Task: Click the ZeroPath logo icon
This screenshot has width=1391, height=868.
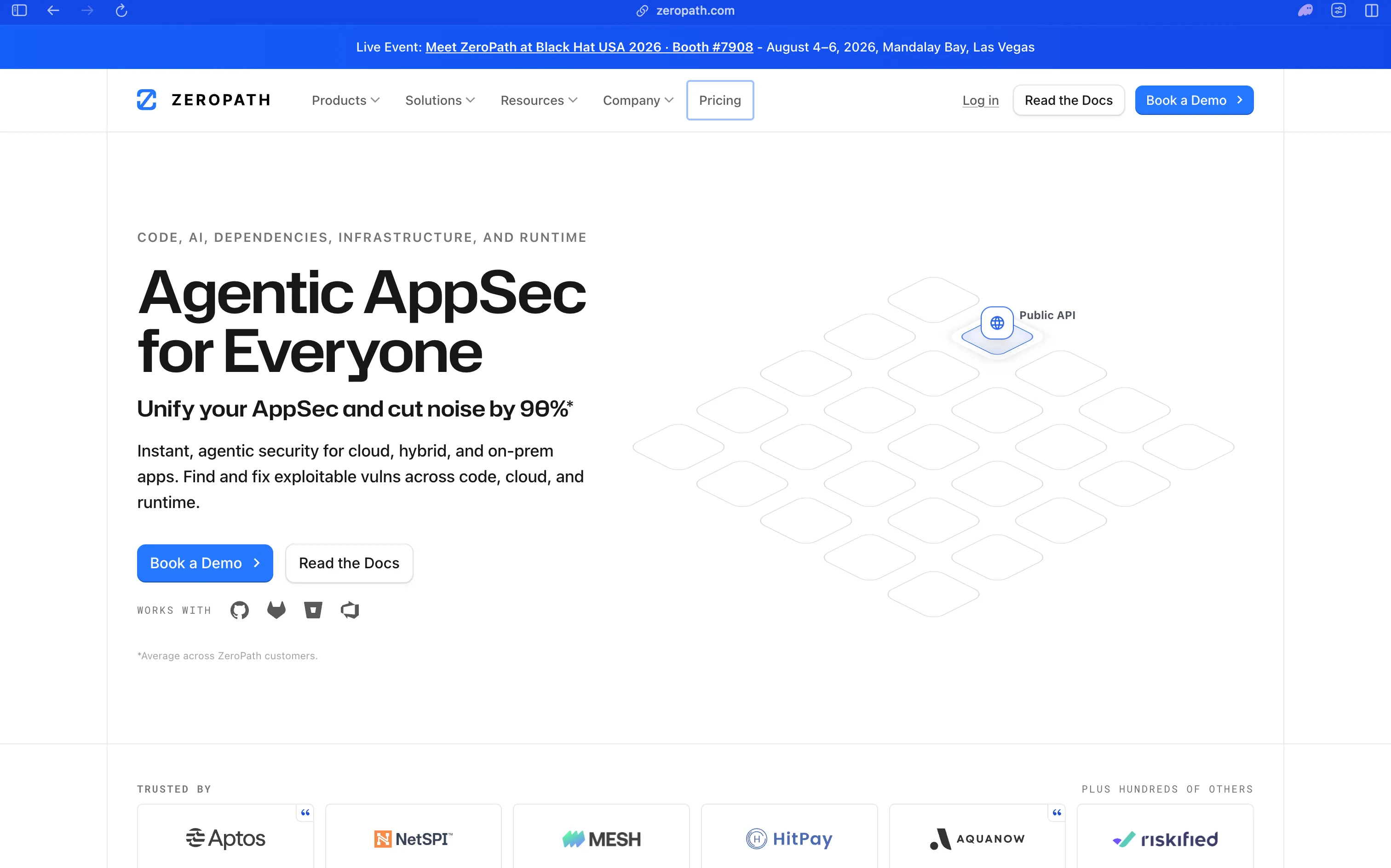Action: (x=146, y=100)
